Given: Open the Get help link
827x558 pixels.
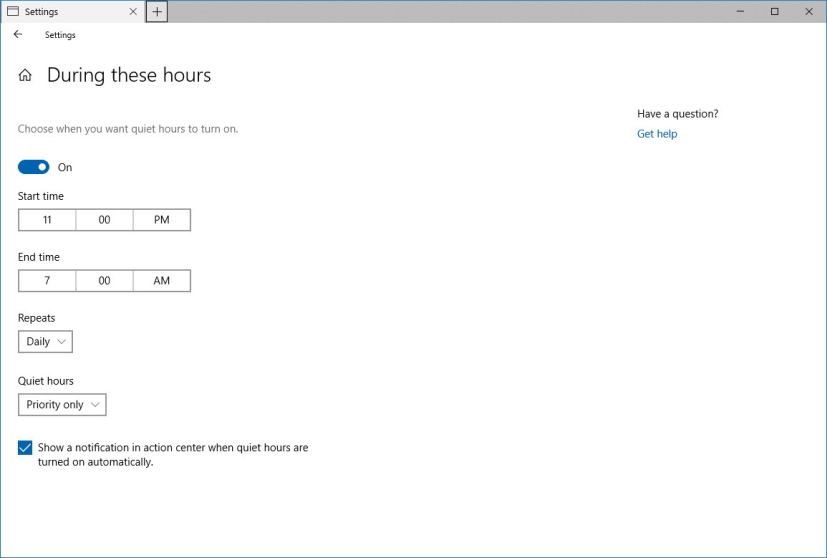Looking at the screenshot, I should (657, 134).
